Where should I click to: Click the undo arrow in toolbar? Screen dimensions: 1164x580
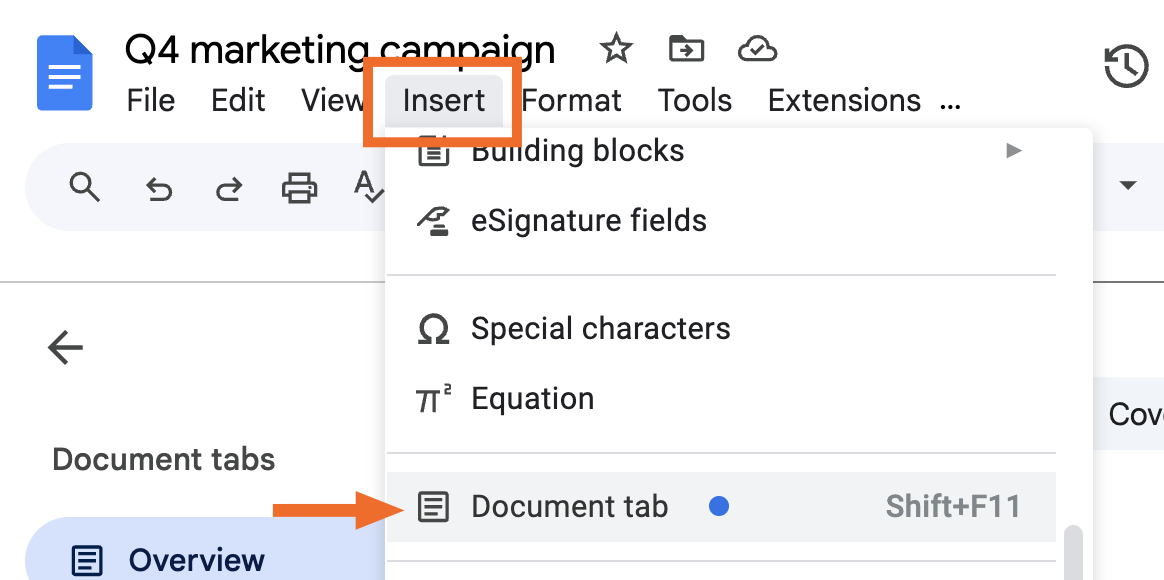pos(158,189)
